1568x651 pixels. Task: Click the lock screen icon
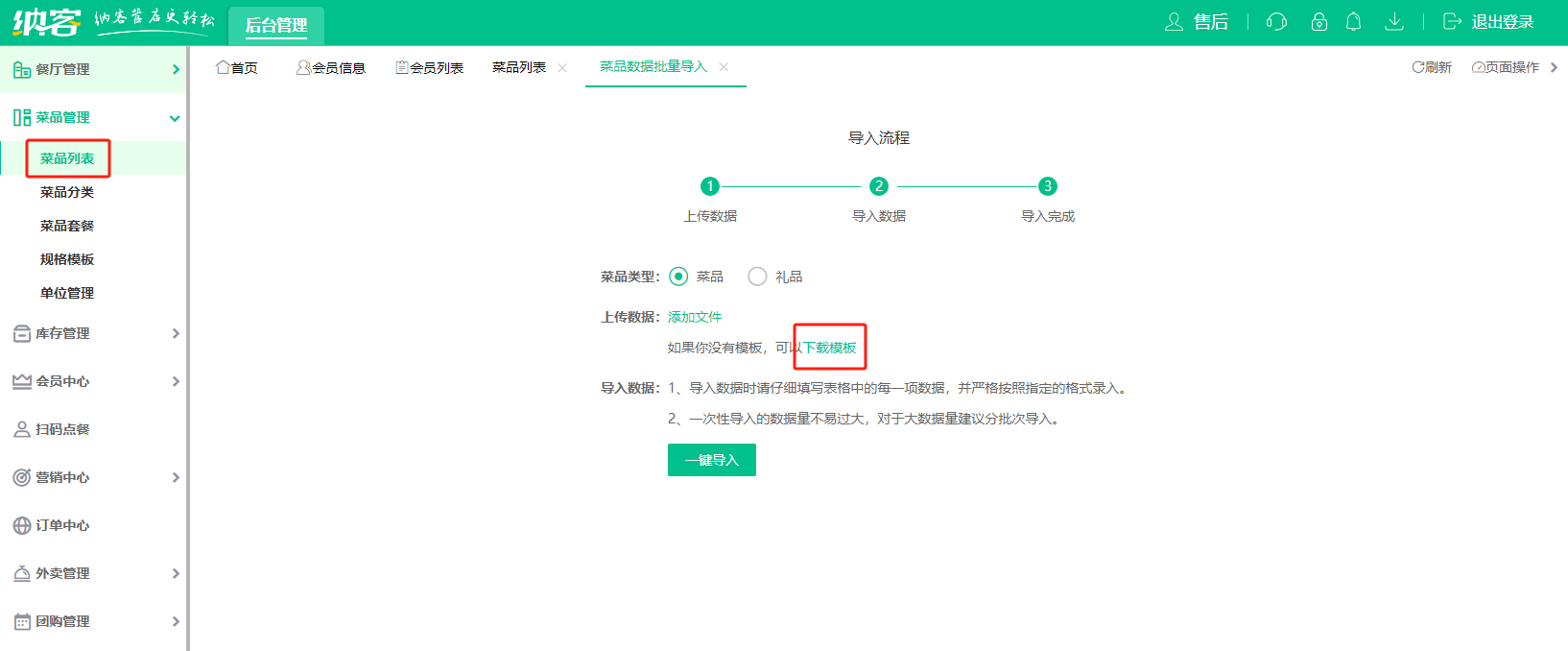pos(1319,22)
